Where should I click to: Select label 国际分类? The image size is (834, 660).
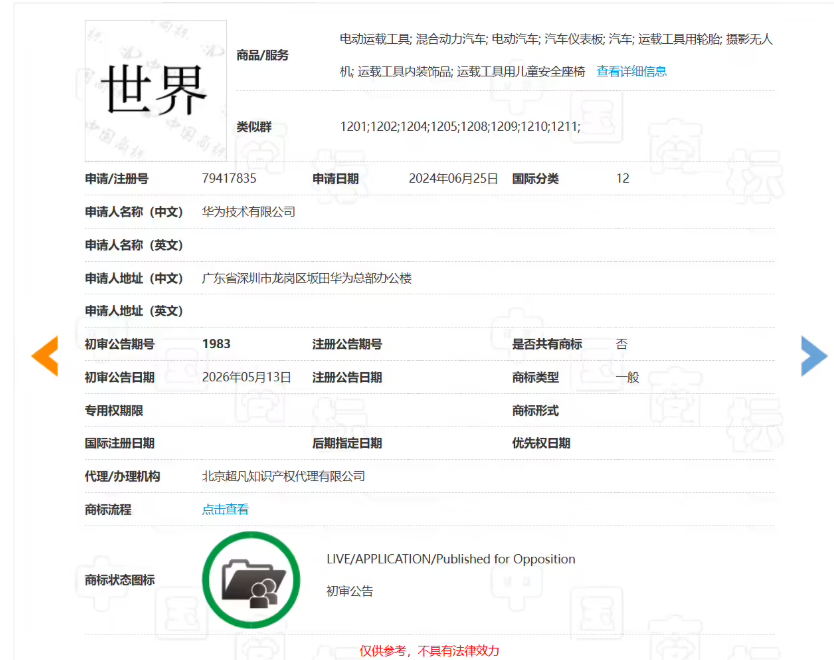pos(536,179)
